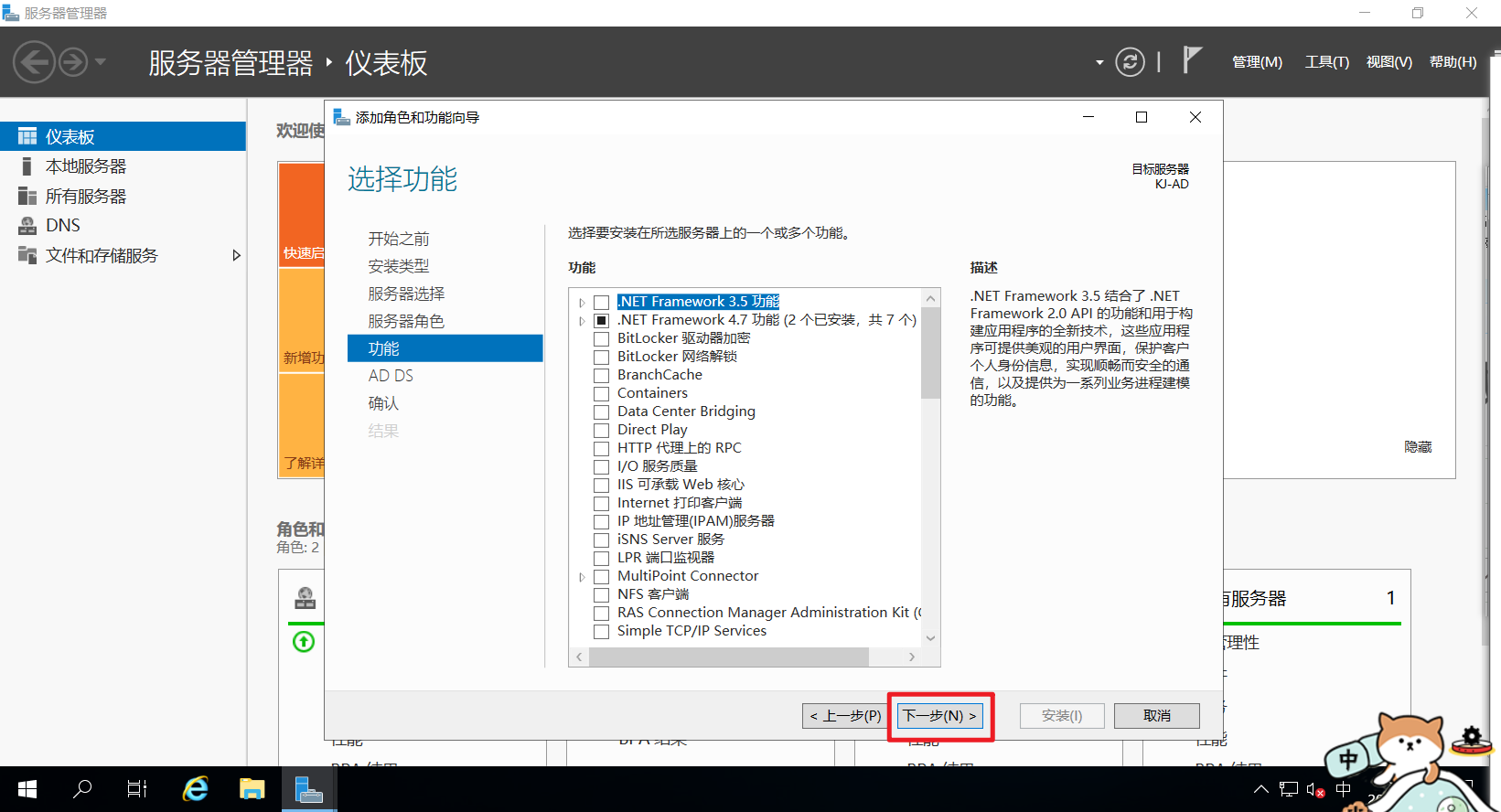Check Data Center Bridging checkbox
1501x812 pixels.
point(601,411)
